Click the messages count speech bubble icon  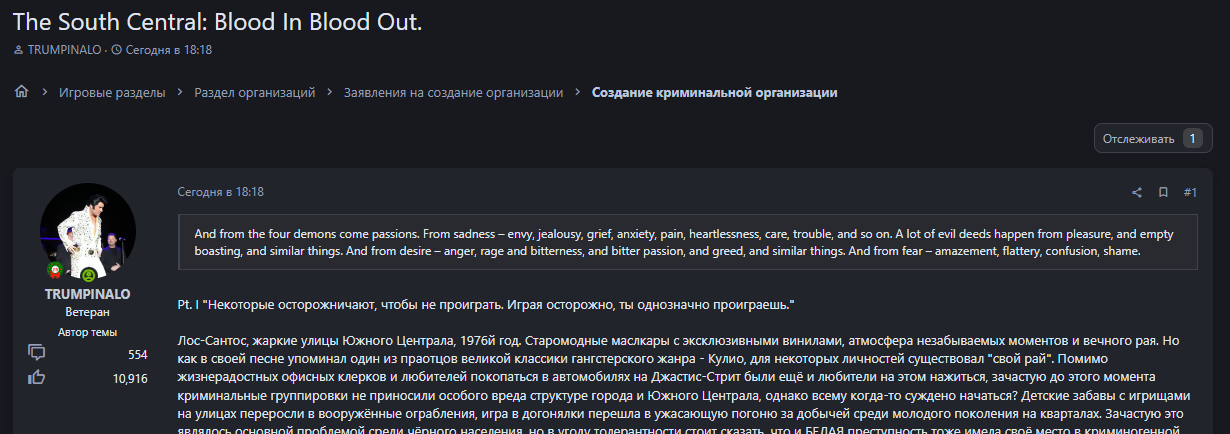point(38,352)
